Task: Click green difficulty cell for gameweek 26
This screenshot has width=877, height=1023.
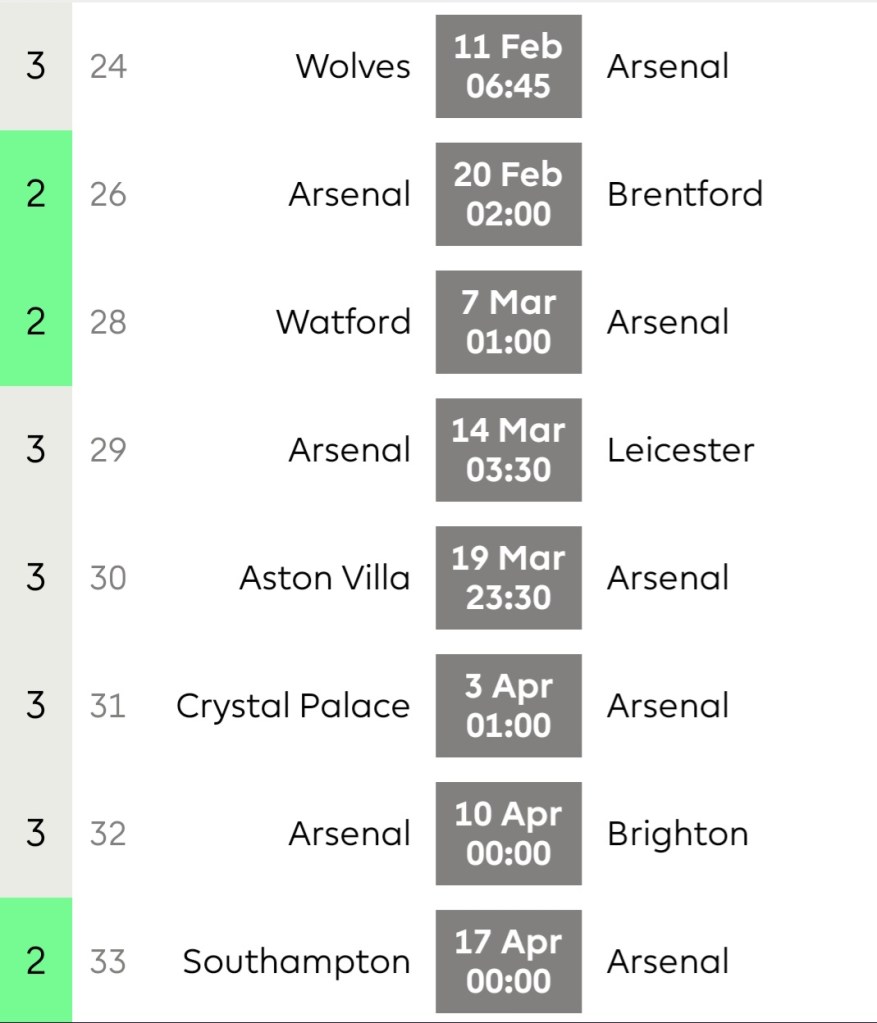Action: point(36,194)
